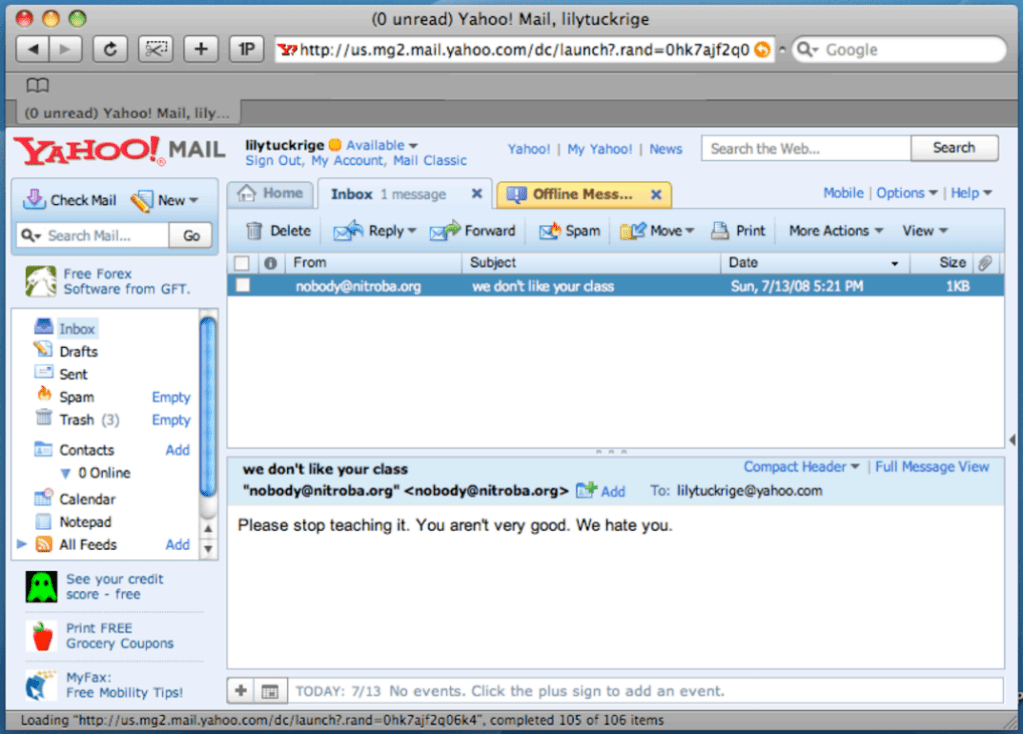Open the Notepad folder

click(x=85, y=522)
